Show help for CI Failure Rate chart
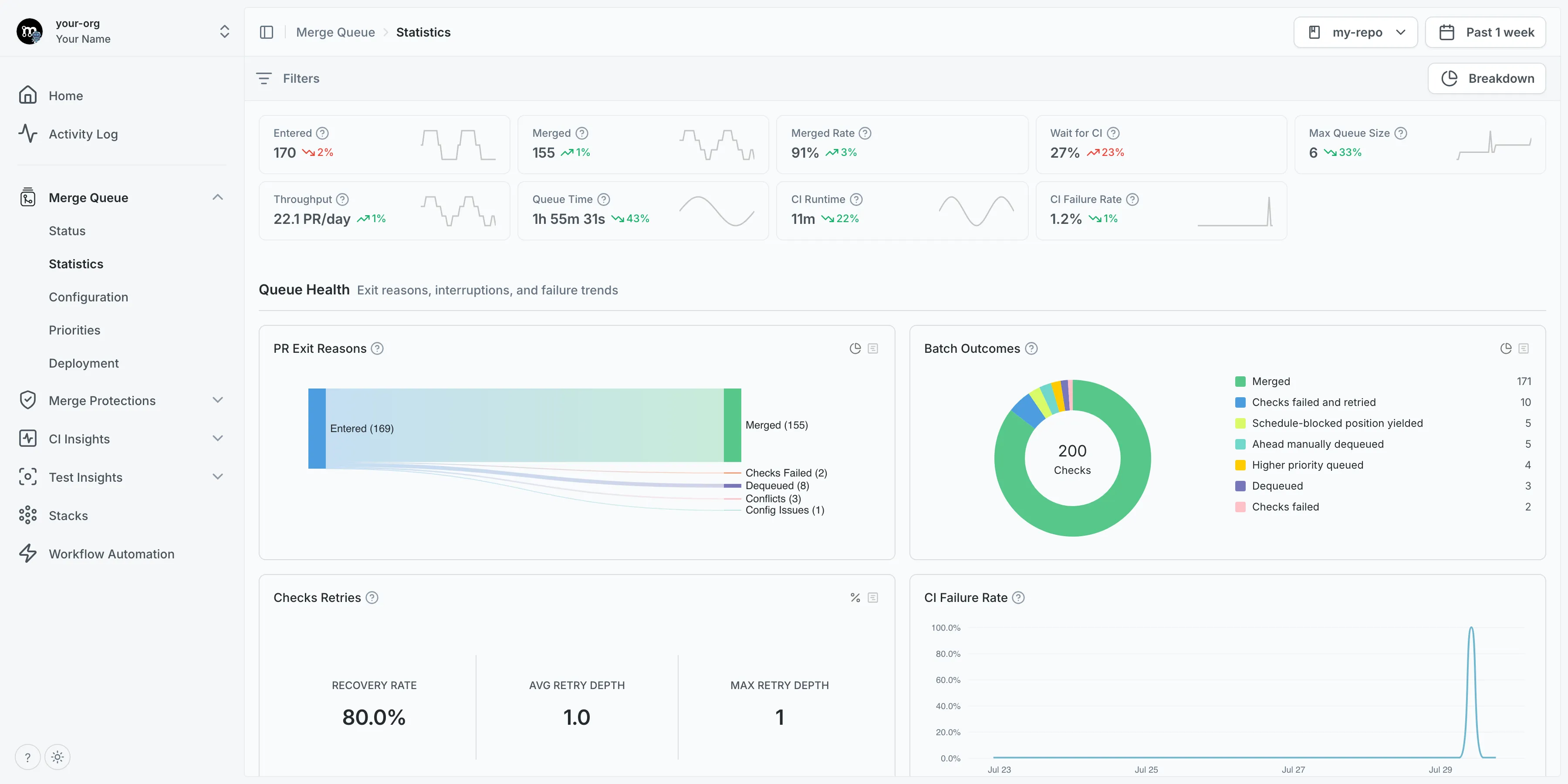Screen dimensions: 1568x784 click(x=1018, y=598)
